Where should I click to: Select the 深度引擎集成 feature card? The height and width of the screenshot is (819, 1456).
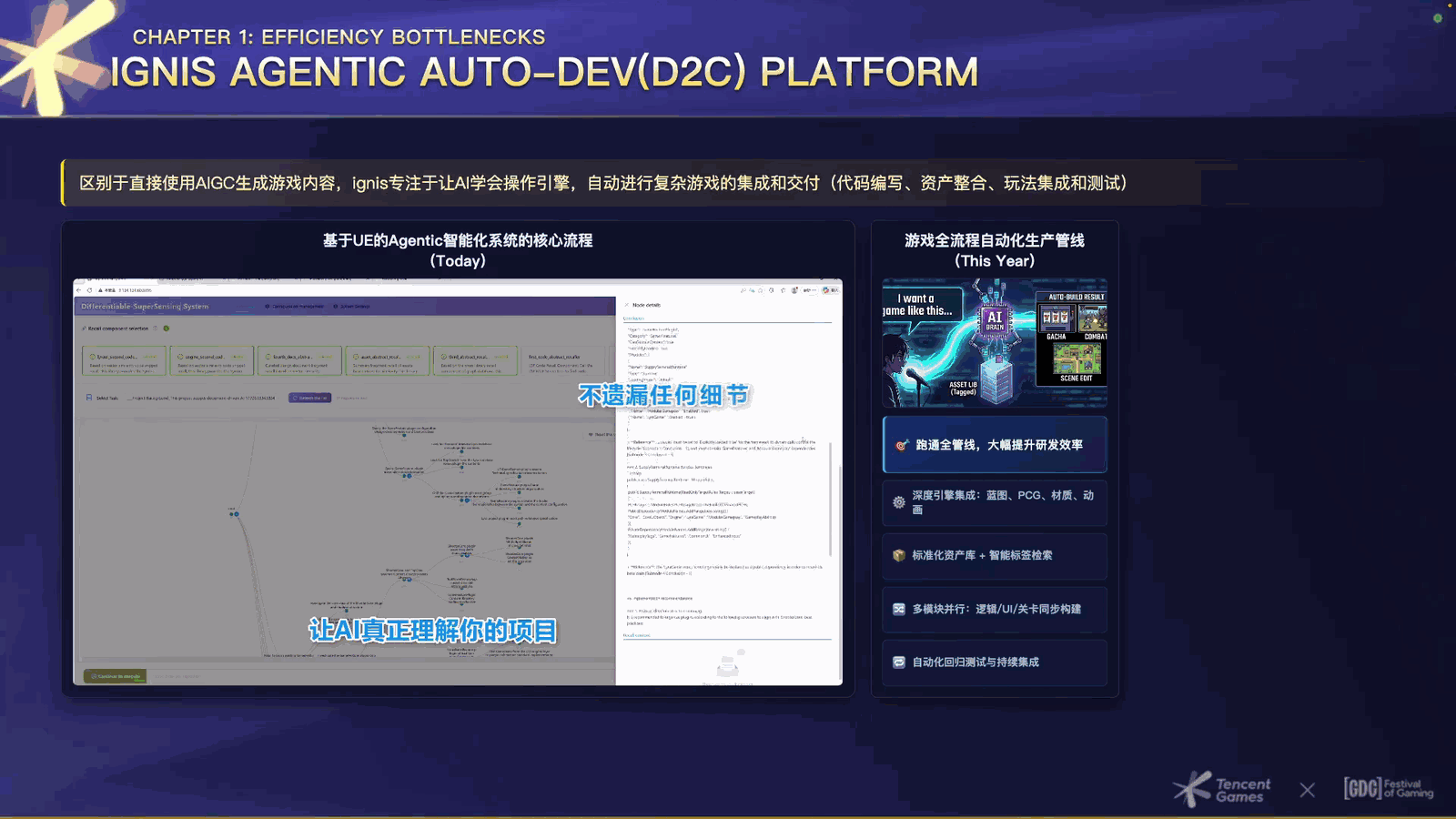pyautogui.click(x=995, y=502)
